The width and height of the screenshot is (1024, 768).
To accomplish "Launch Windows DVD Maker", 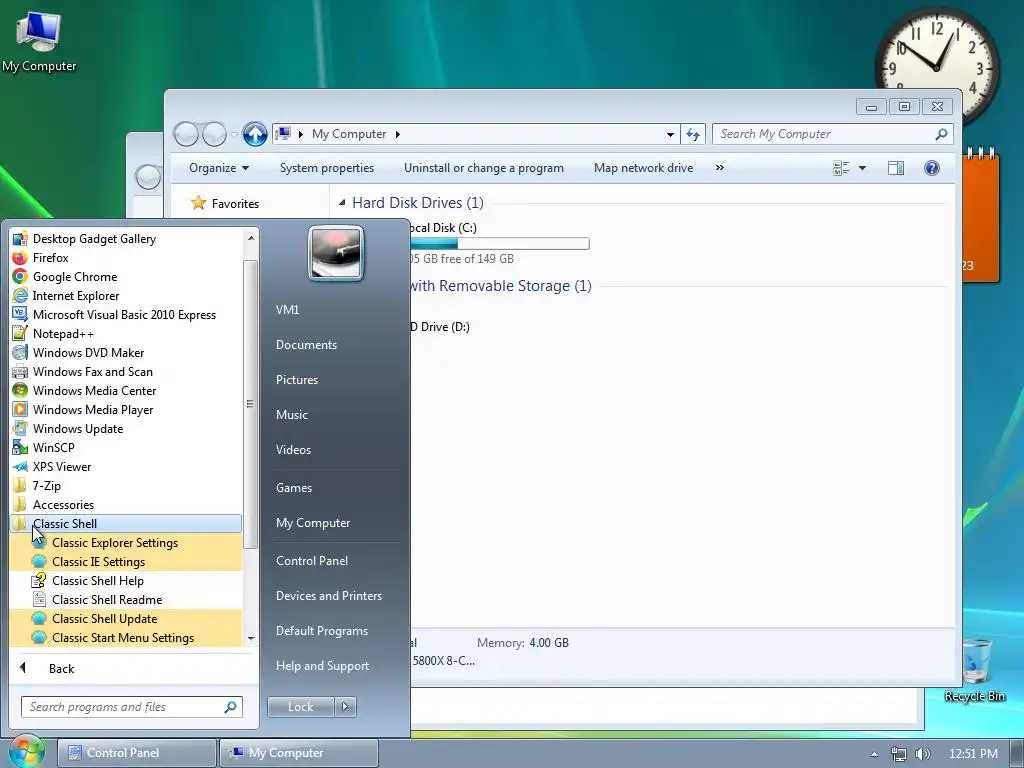I will pyautogui.click(x=125, y=353).
